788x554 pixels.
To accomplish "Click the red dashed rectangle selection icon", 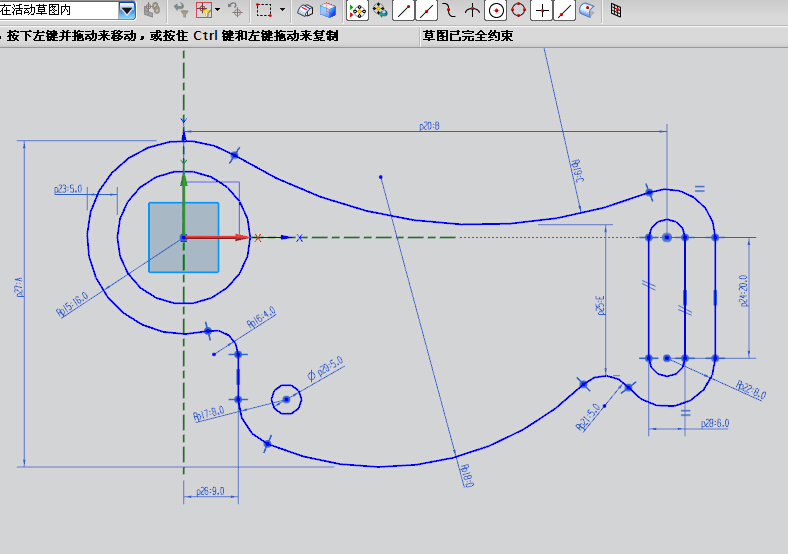I will click(264, 11).
